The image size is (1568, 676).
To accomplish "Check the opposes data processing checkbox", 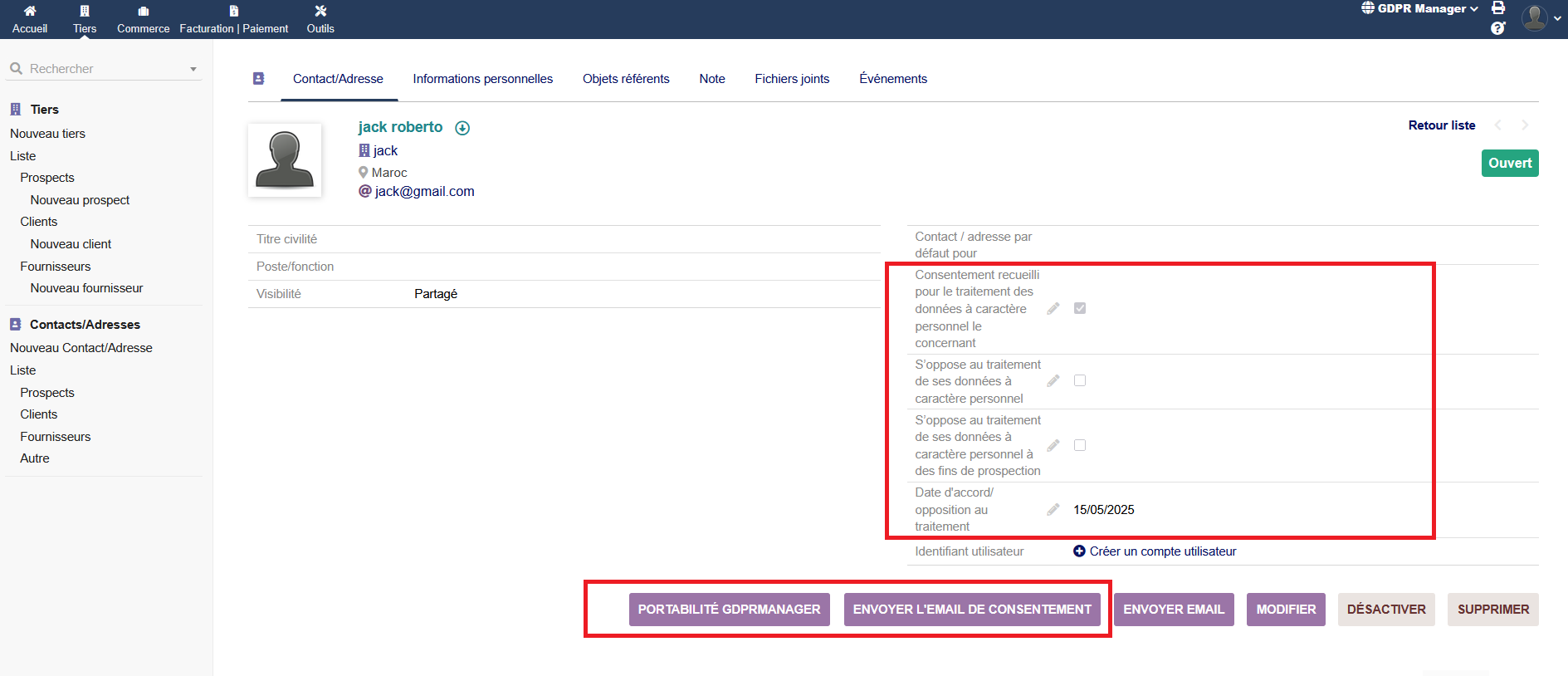I will pos(1080,380).
